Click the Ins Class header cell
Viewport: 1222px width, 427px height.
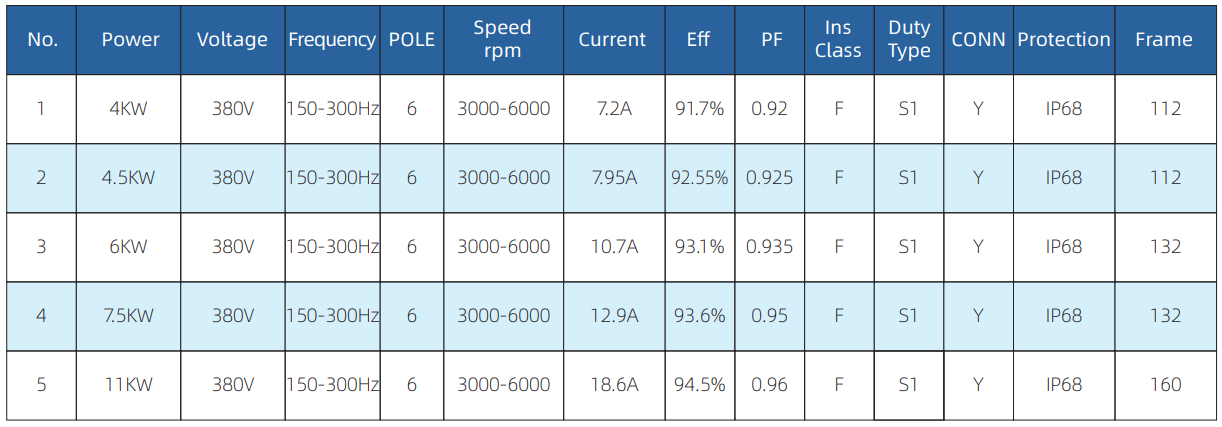[x=838, y=40]
